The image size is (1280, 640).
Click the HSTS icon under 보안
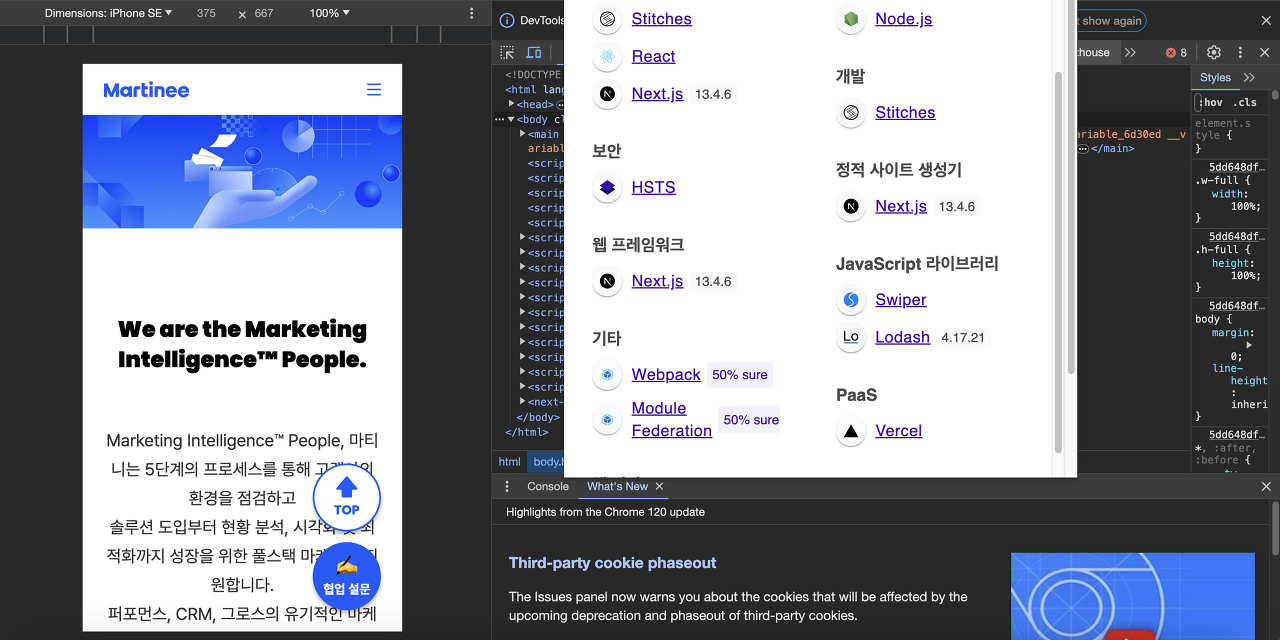tap(607, 187)
